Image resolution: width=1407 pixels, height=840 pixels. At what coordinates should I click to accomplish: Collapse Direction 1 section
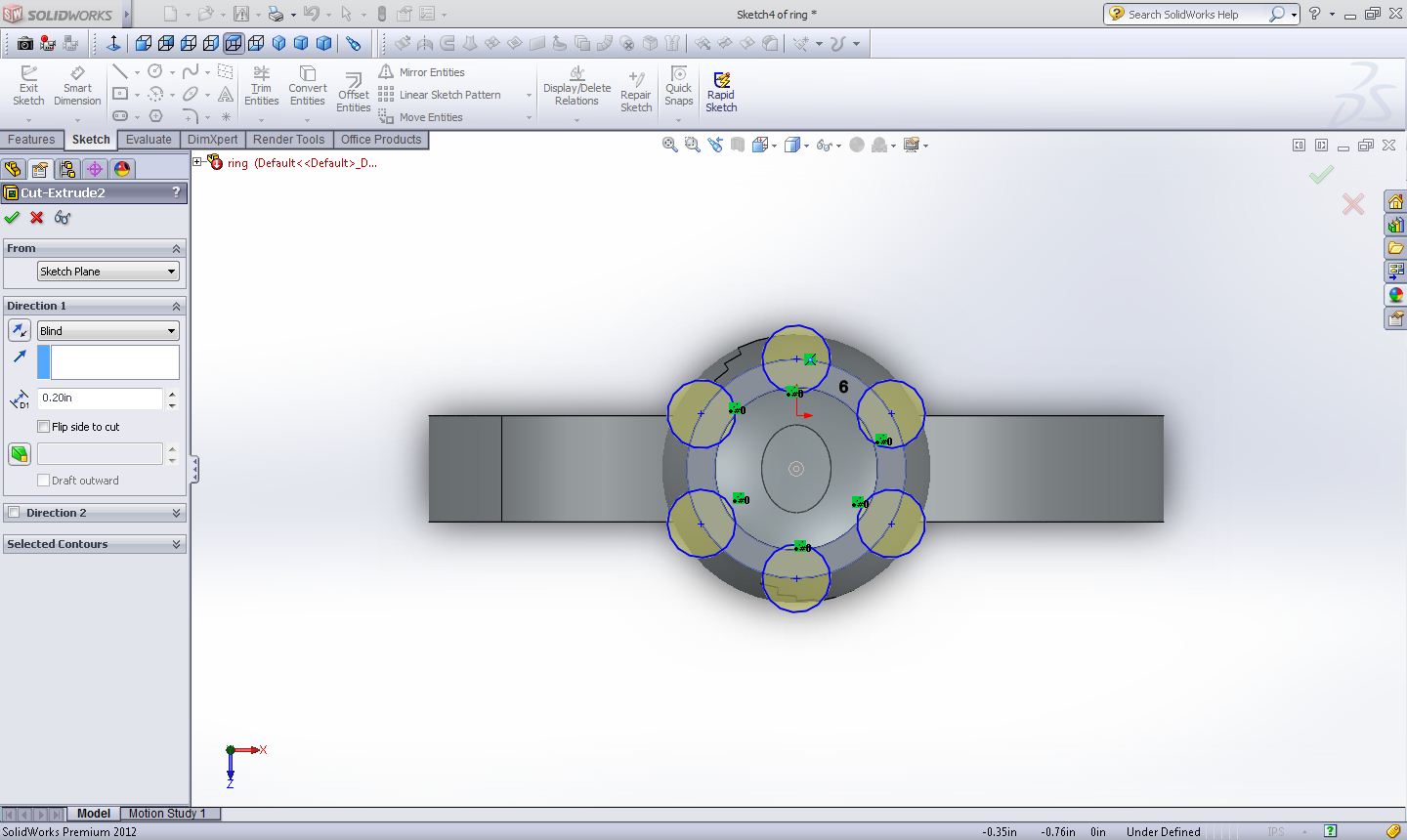(x=177, y=307)
